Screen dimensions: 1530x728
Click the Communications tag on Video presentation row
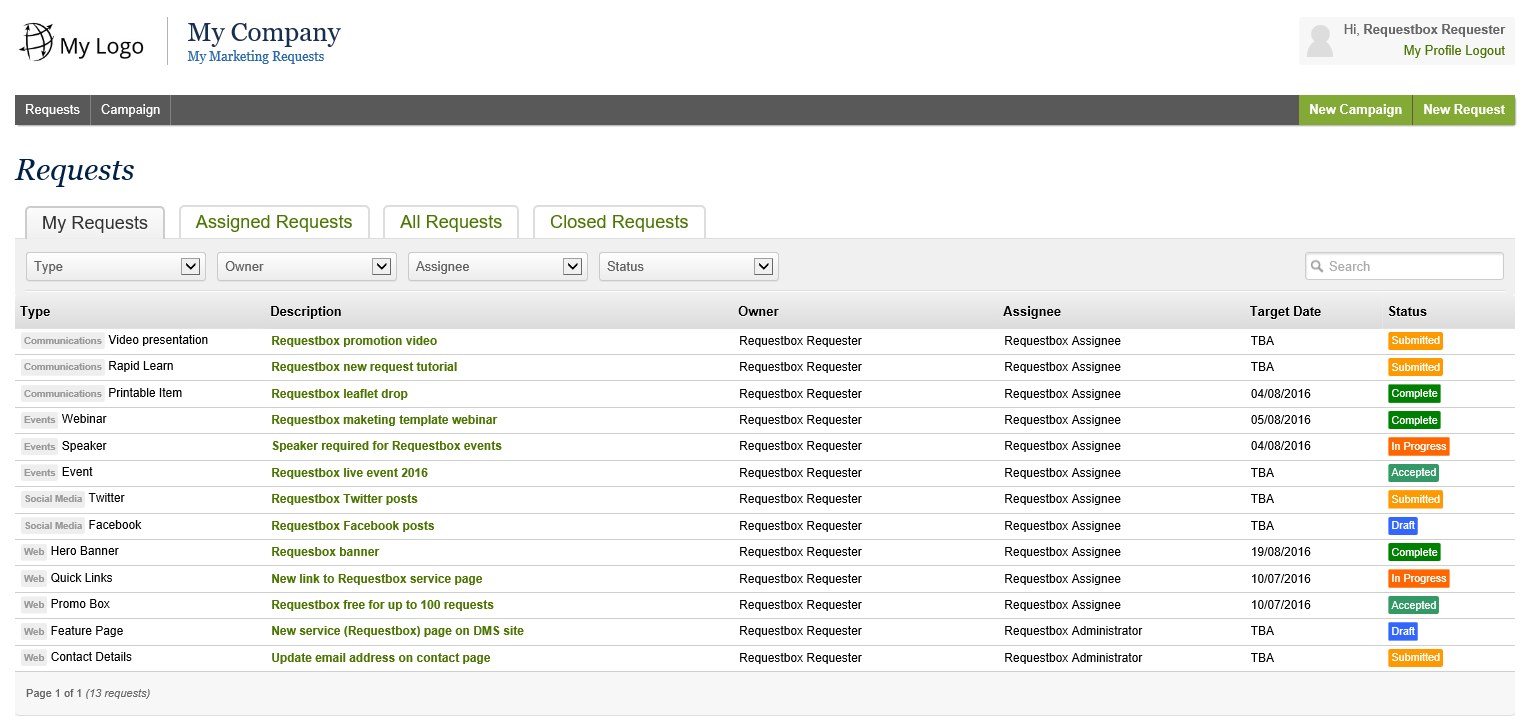(63, 341)
